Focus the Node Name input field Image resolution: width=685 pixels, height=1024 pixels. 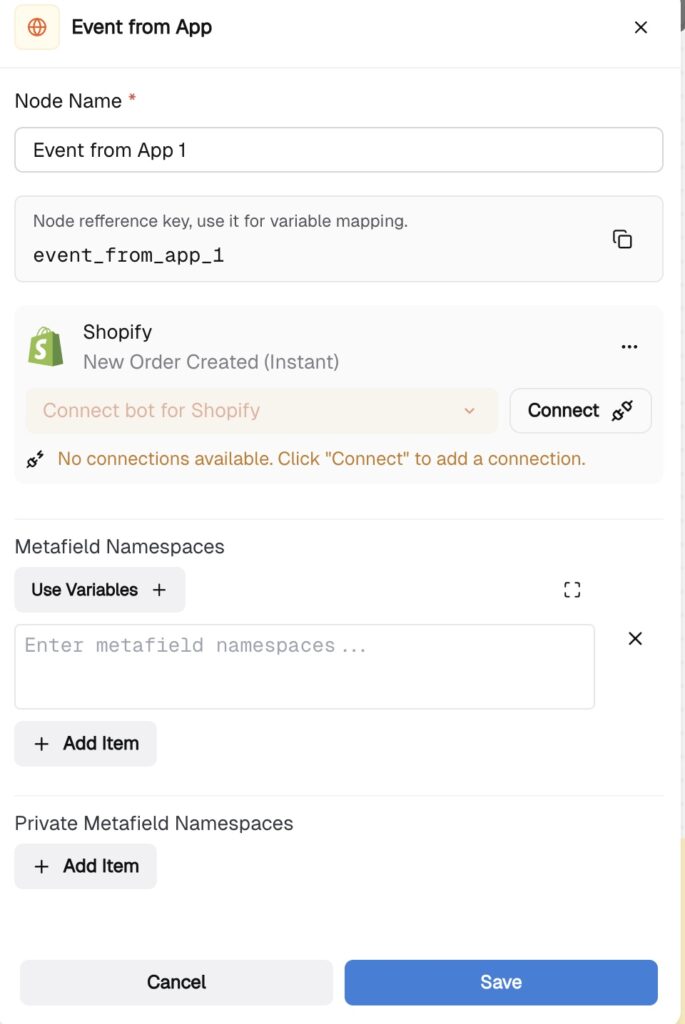339,150
